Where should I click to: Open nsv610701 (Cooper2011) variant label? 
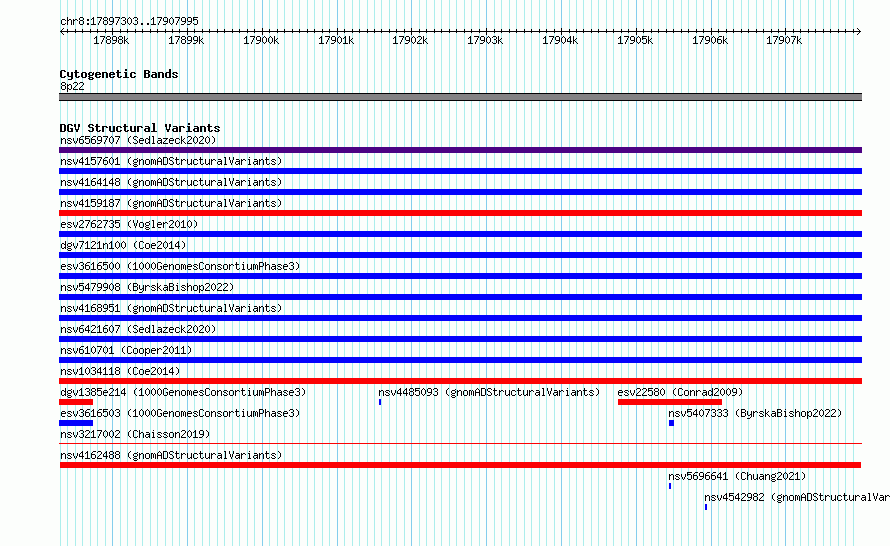(x=126, y=350)
